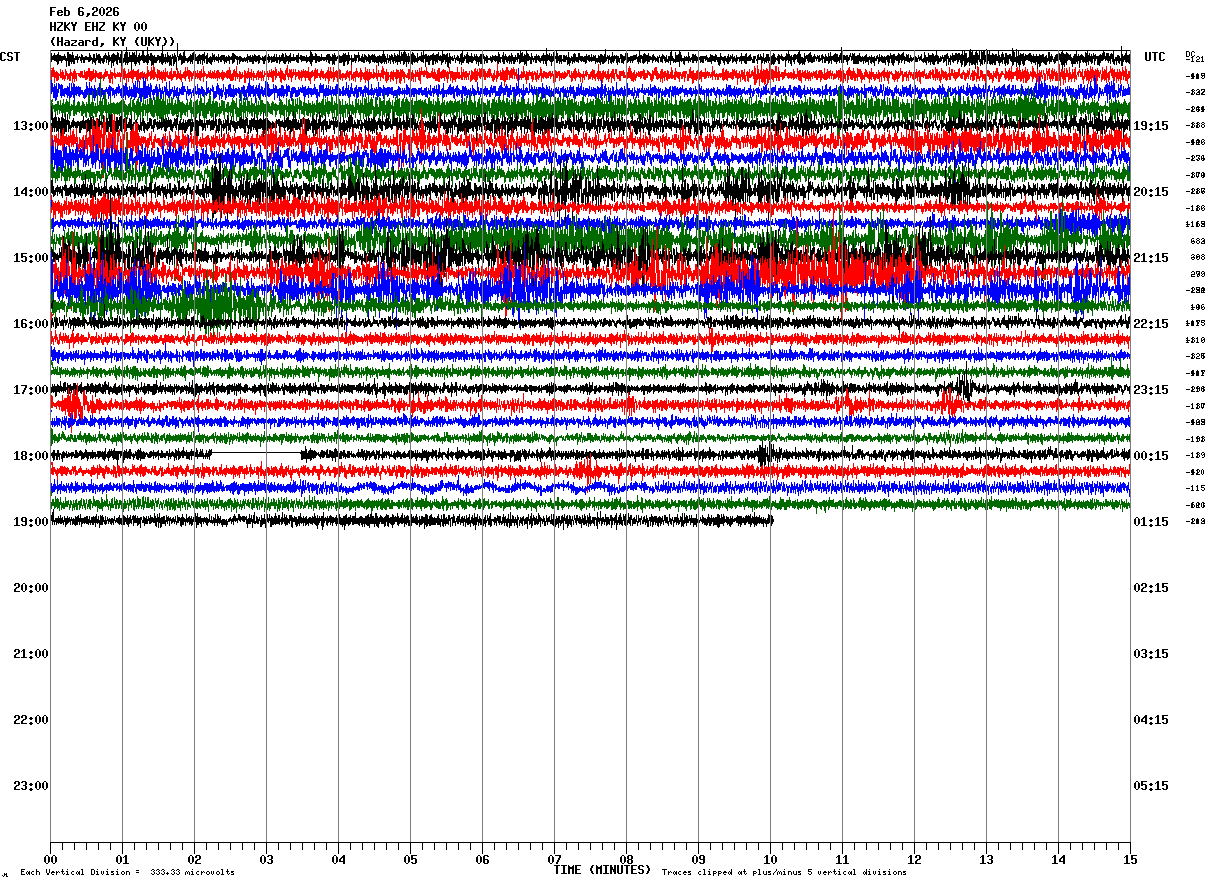Select the 21:00 CST time label

(31, 654)
